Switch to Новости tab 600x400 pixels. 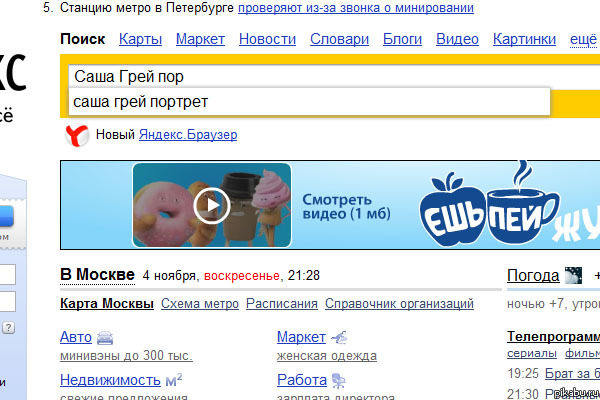(x=267, y=39)
